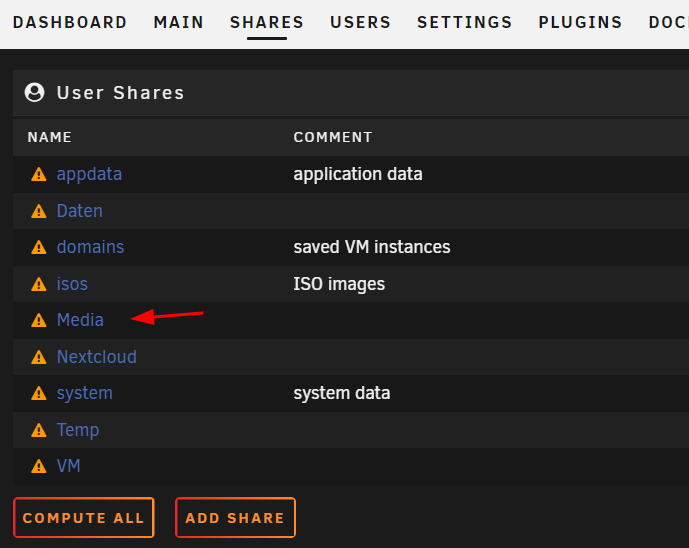Click the User Shares person icon

[x=35, y=92]
